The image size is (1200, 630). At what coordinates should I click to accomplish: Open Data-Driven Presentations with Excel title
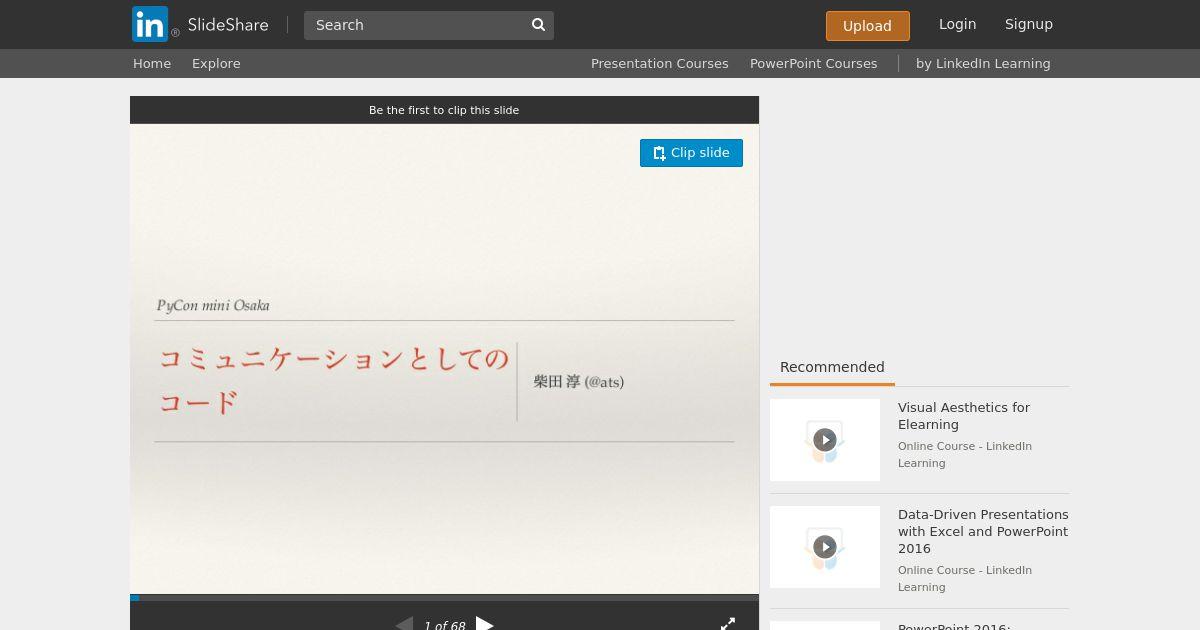[983, 531]
